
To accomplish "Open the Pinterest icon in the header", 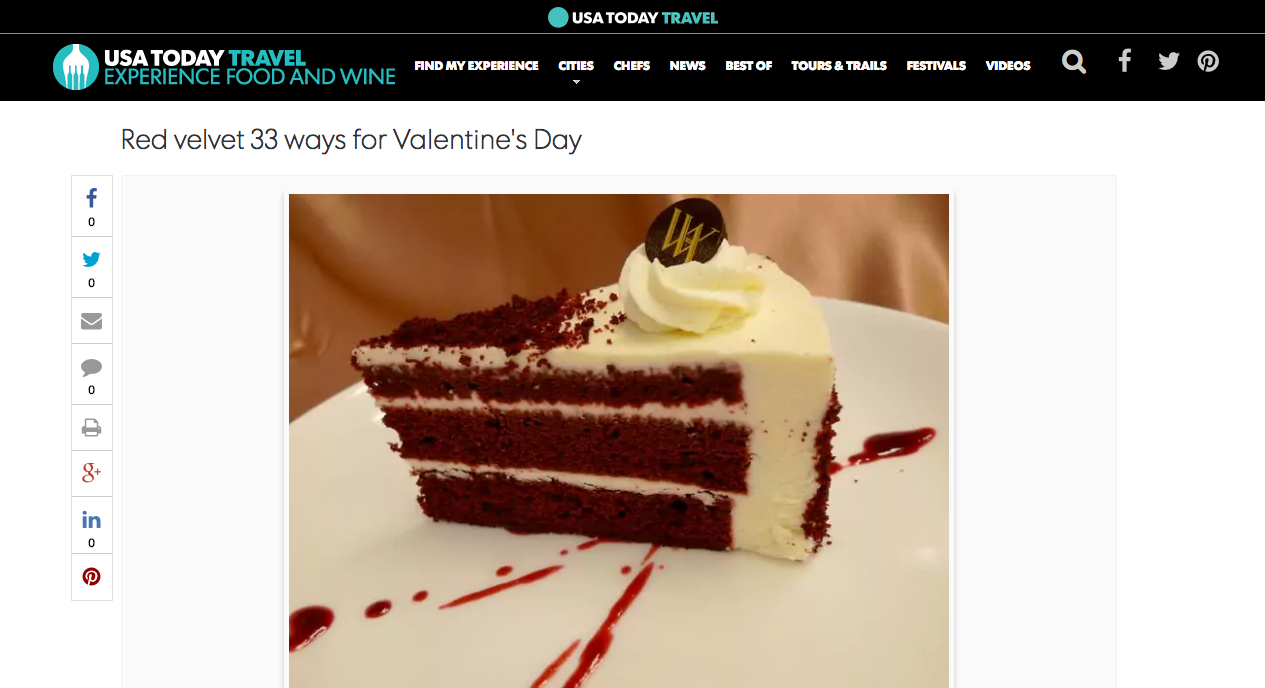I will [1208, 61].
